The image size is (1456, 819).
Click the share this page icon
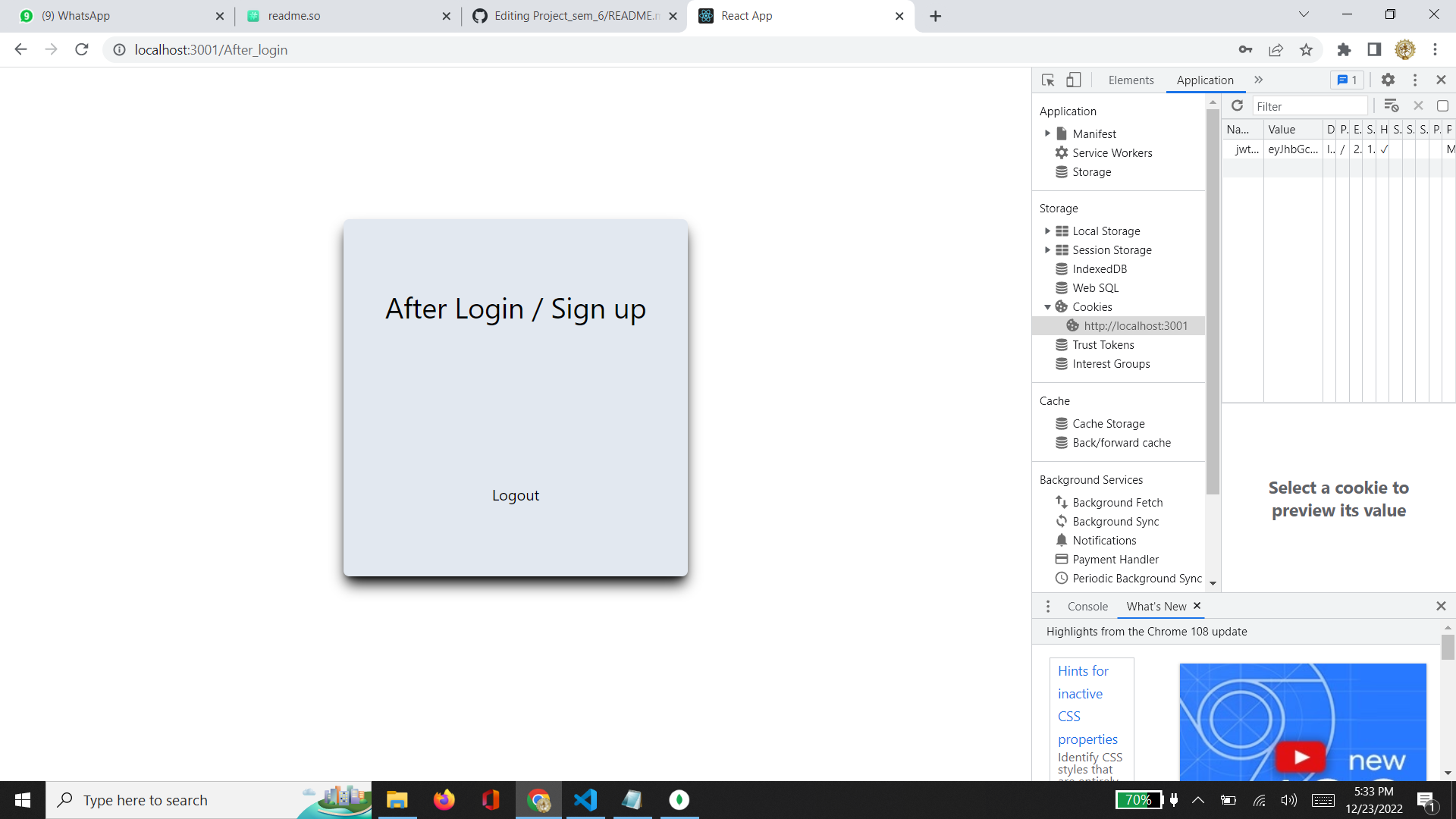coord(1276,50)
